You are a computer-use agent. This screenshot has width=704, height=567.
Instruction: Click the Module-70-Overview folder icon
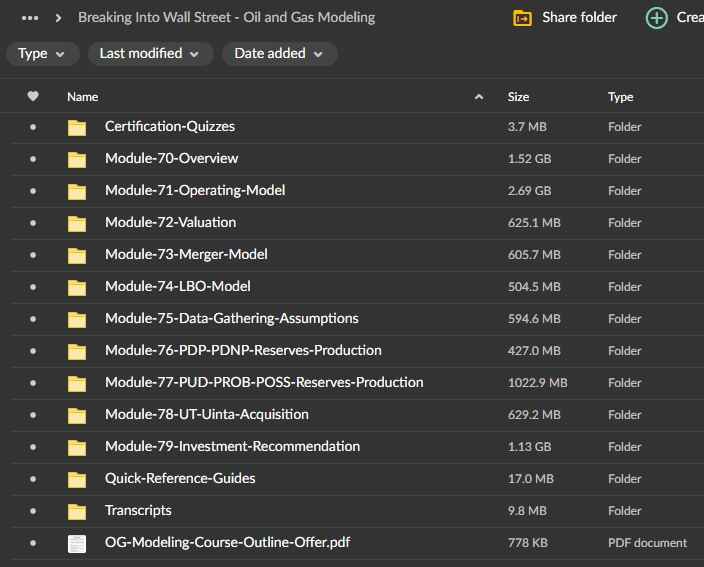[x=77, y=159]
